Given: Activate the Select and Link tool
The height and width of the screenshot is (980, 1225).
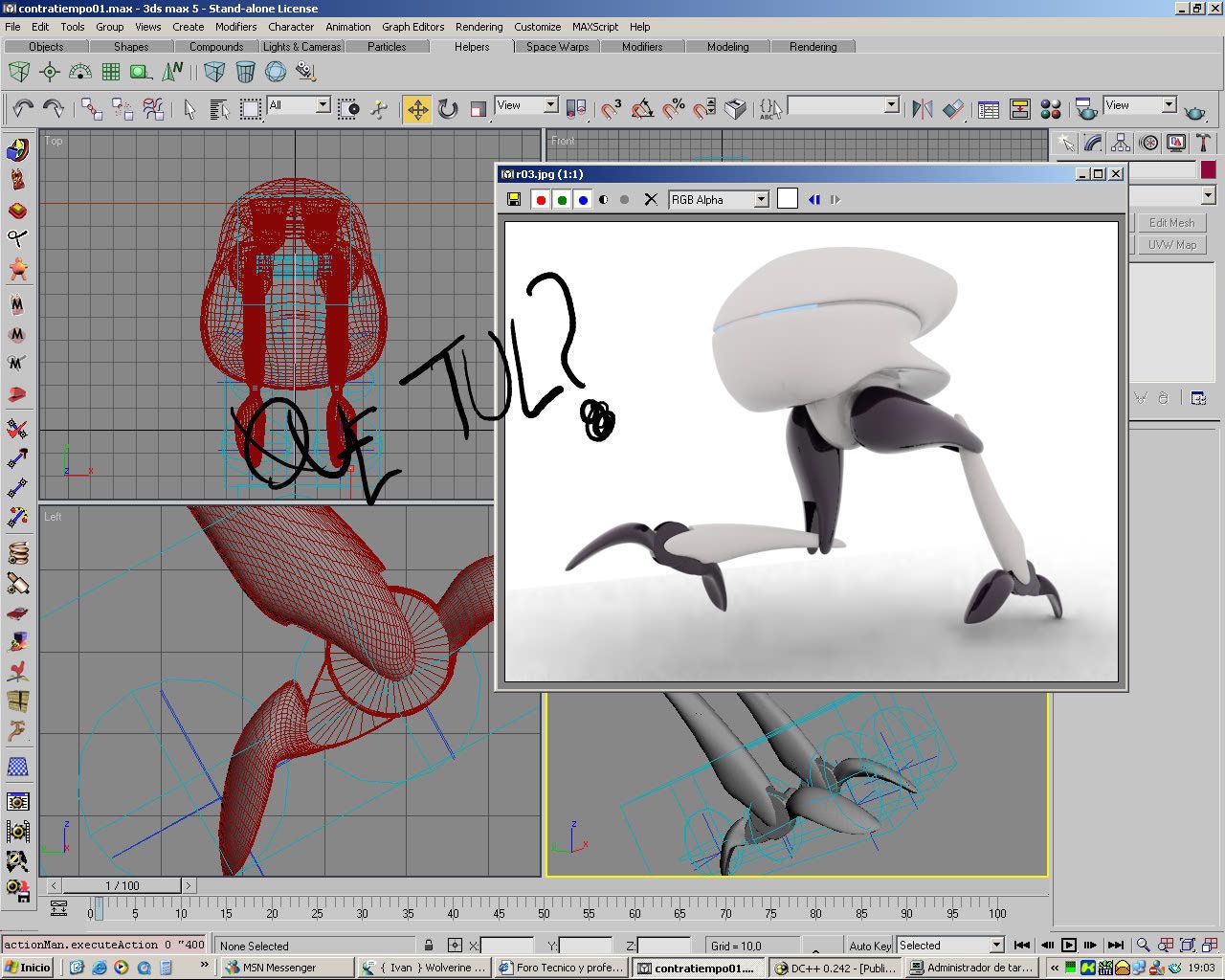Looking at the screenshot, I should click(x=92, y=109).
